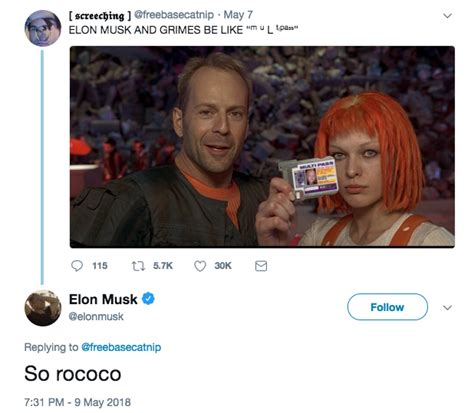Viewport: 474px width, 413px height.
Task: Open Elon Musk's profile avatar
Action: click(43, 308)
